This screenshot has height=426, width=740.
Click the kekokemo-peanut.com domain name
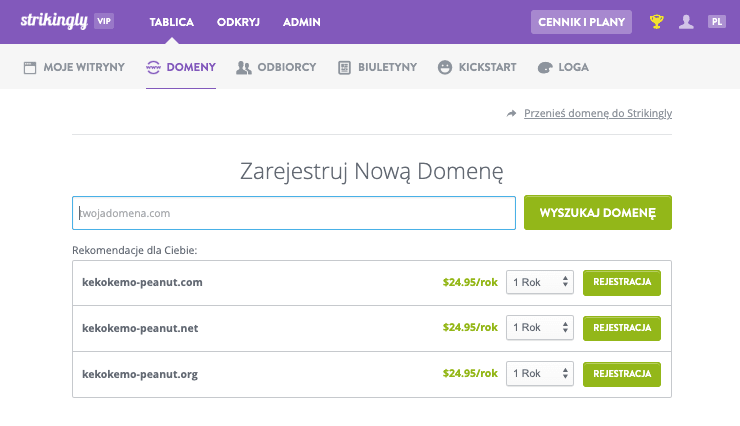point(142,282)
